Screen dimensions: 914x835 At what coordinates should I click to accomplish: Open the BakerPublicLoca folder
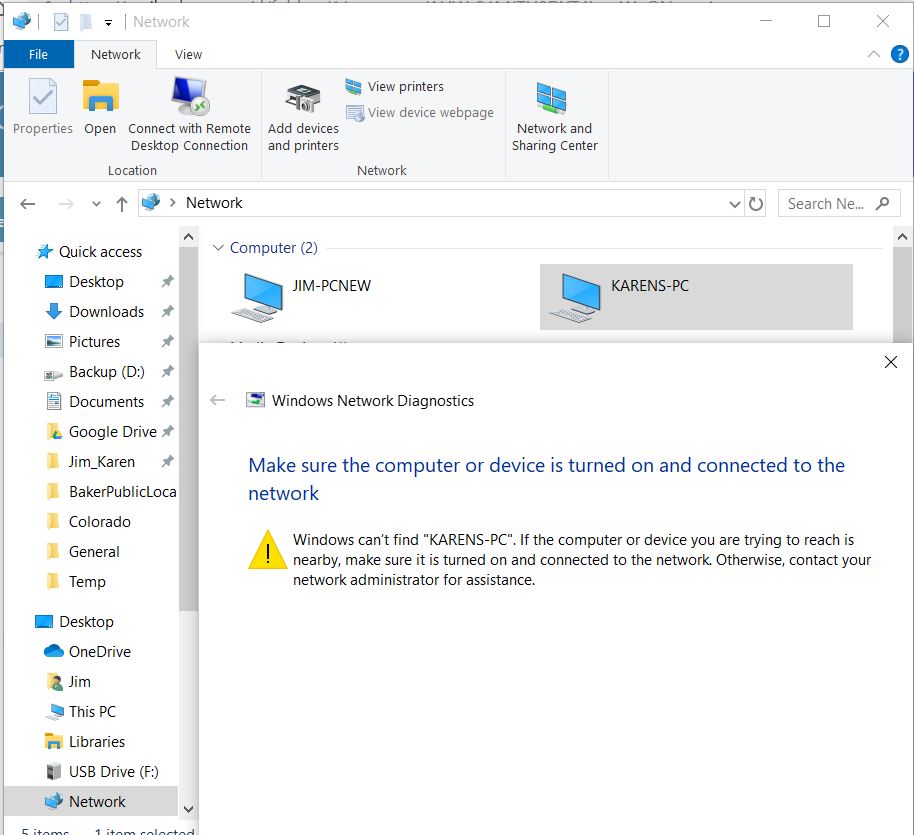click(122, 492)
